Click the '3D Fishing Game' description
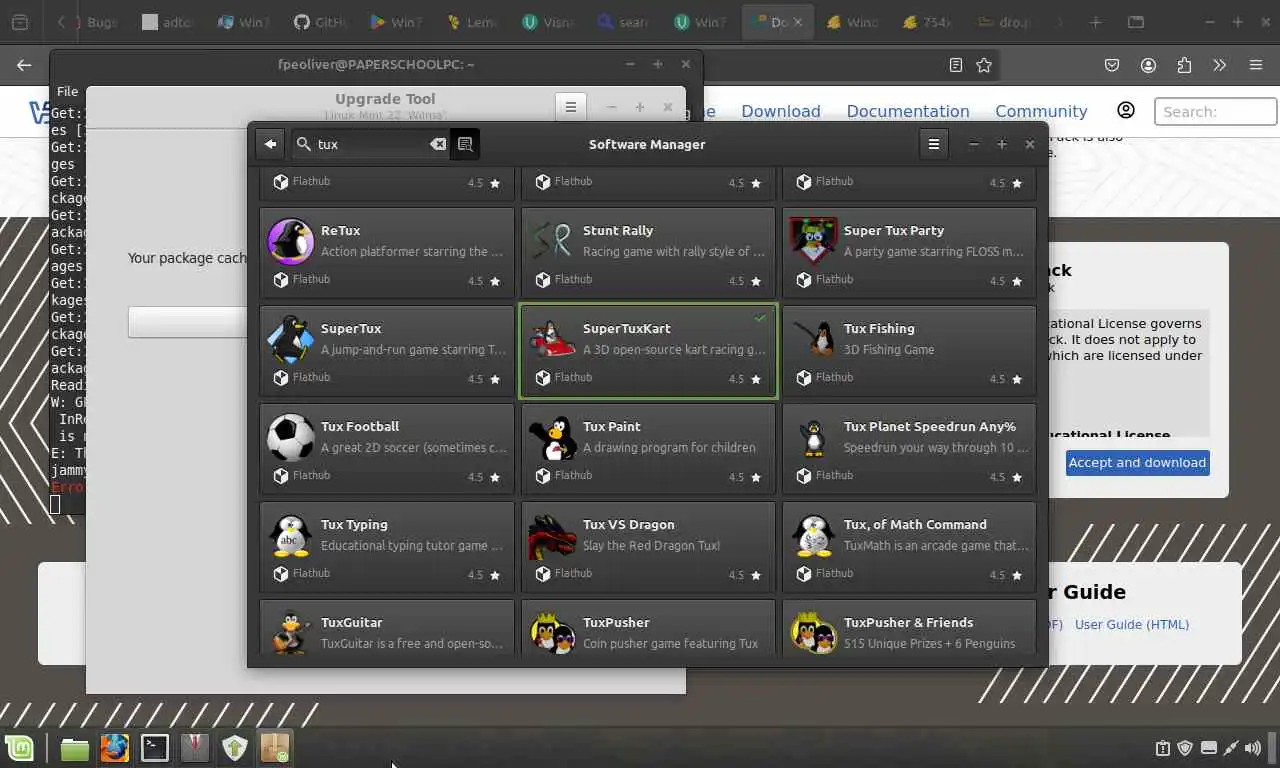 [889, 350]
